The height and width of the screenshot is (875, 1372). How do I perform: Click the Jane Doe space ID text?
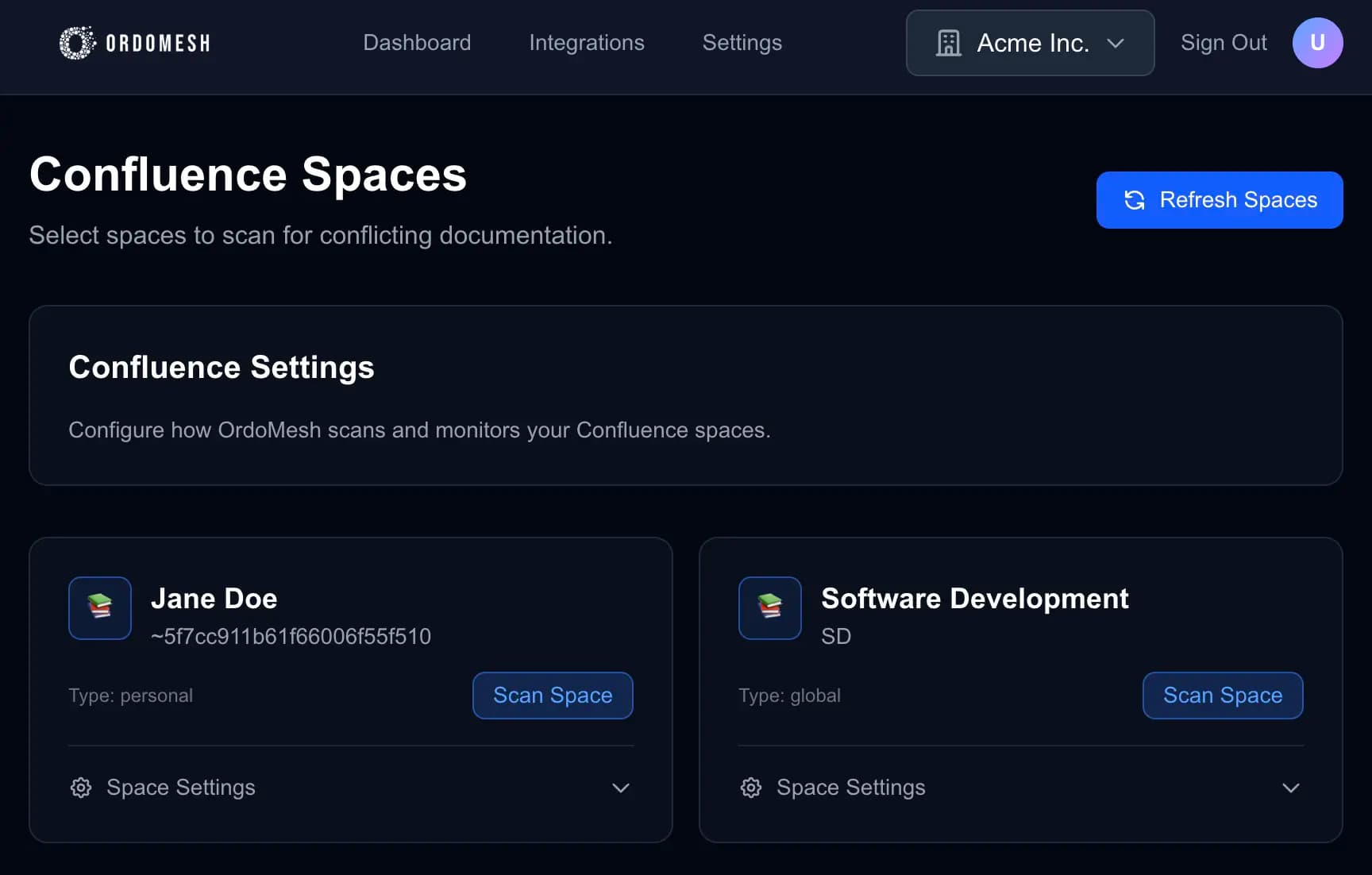coord(290,636)
